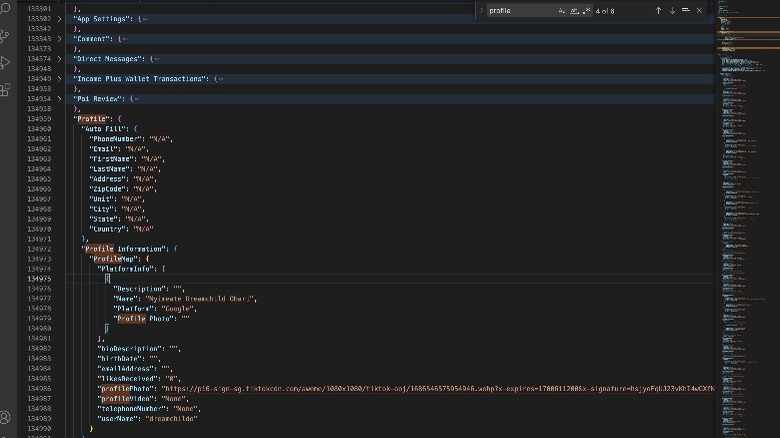
Task: Toggle Use Regular Expression option
Action: tap(585, 10)
